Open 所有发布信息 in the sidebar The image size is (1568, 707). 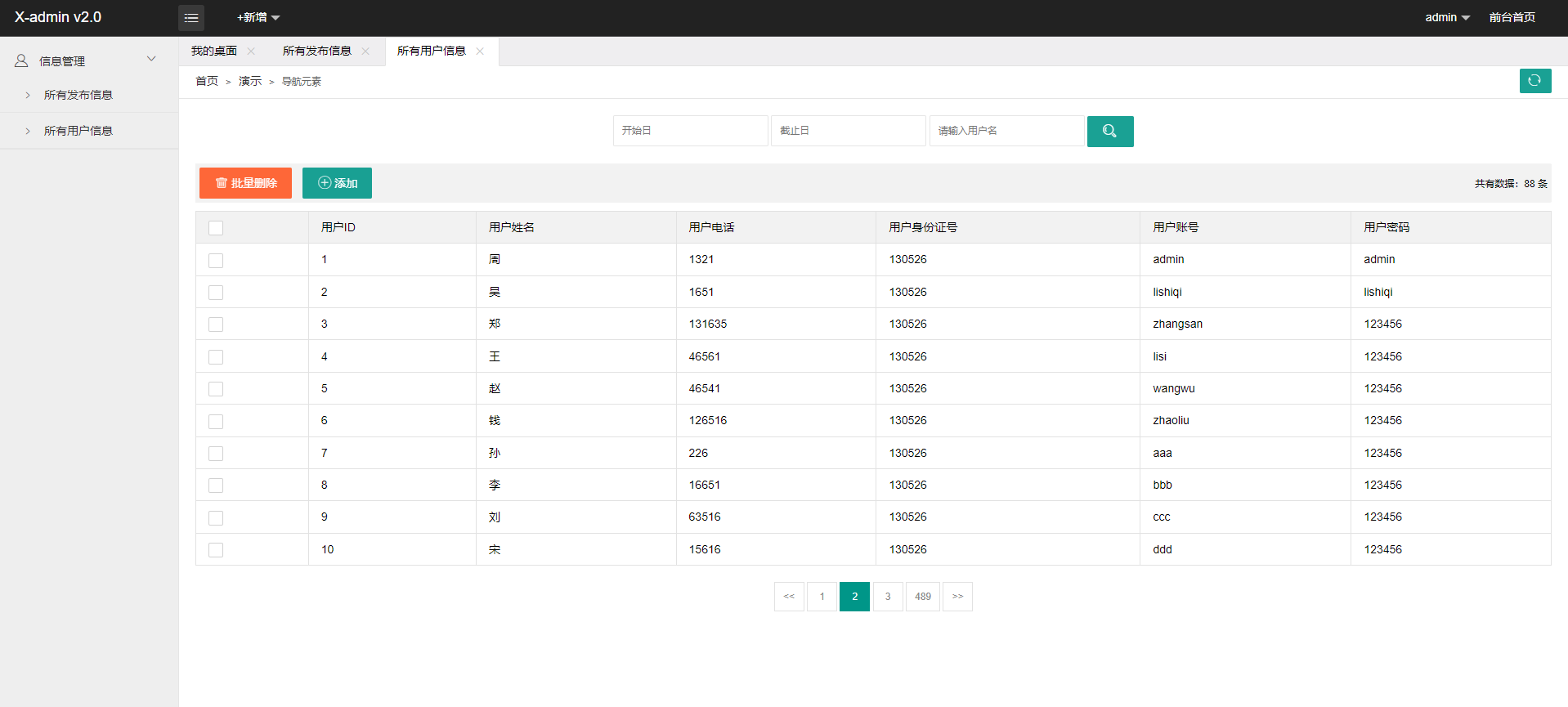78,96
